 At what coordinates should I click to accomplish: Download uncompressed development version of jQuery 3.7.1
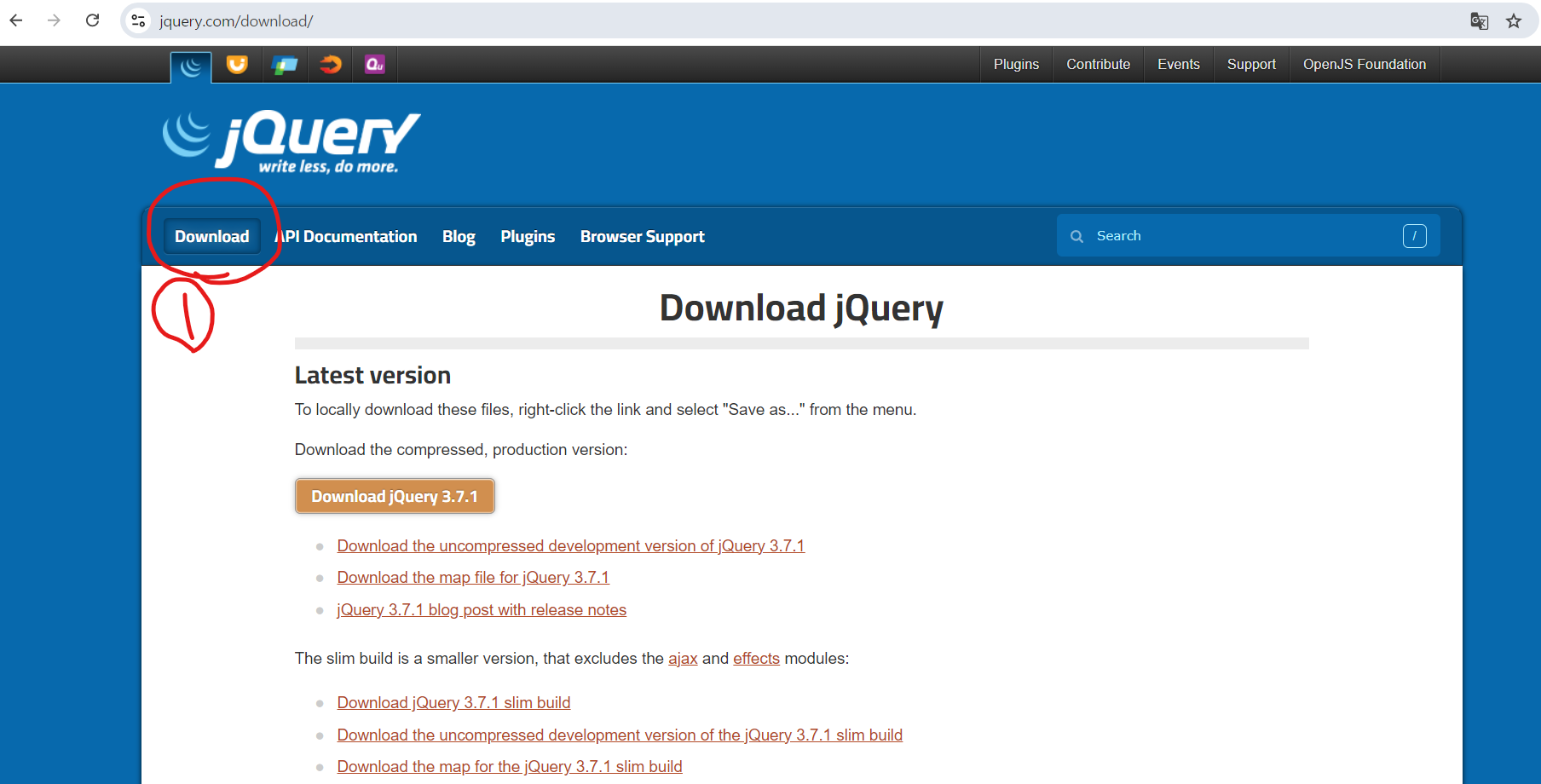[571, 545]
